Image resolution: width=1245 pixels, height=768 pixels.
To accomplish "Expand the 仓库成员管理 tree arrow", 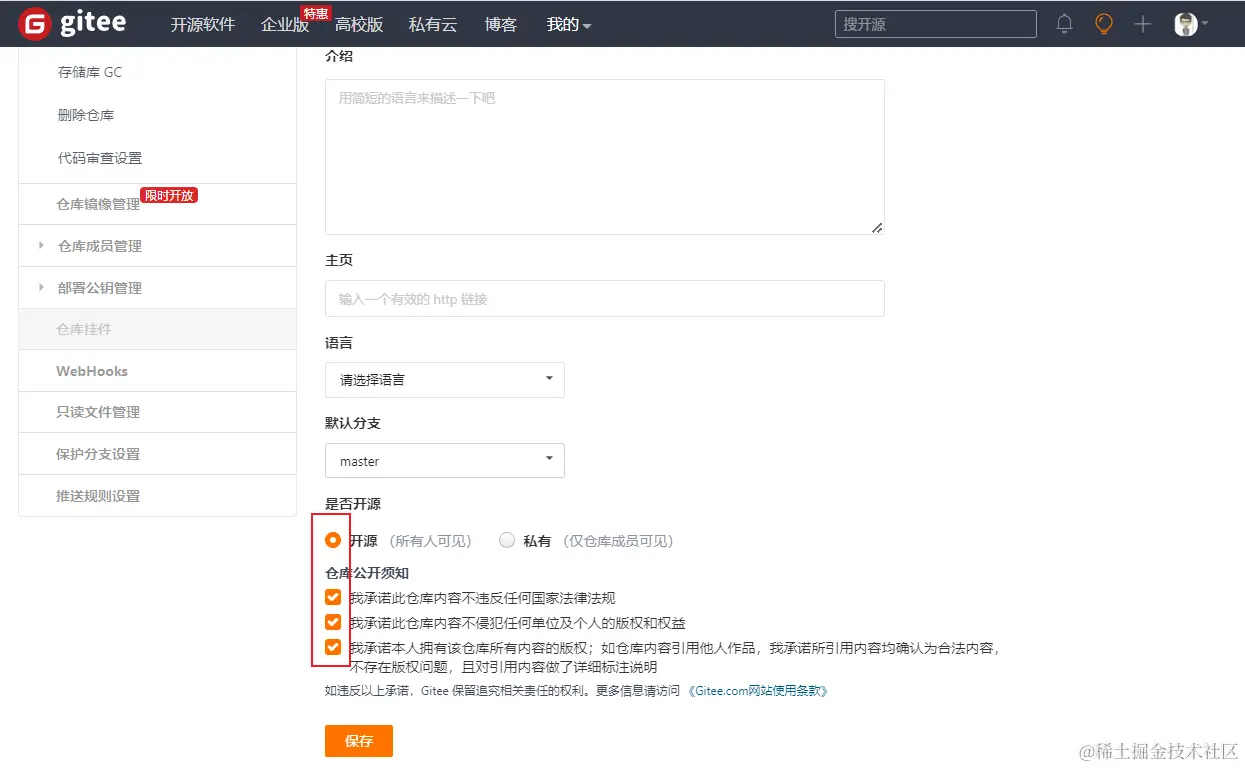I will (x=41, y=245).
